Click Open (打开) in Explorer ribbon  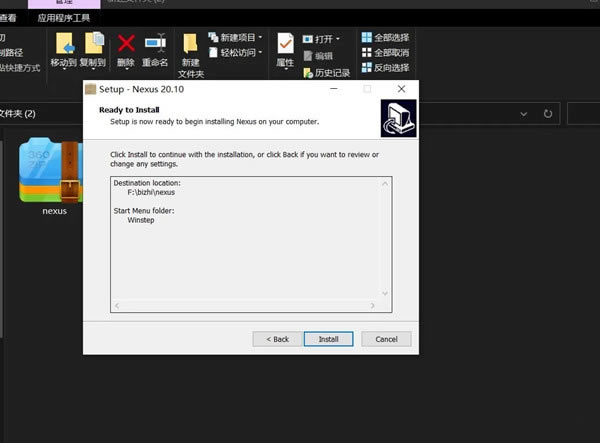pyautogui.click(x=321, y=39)
